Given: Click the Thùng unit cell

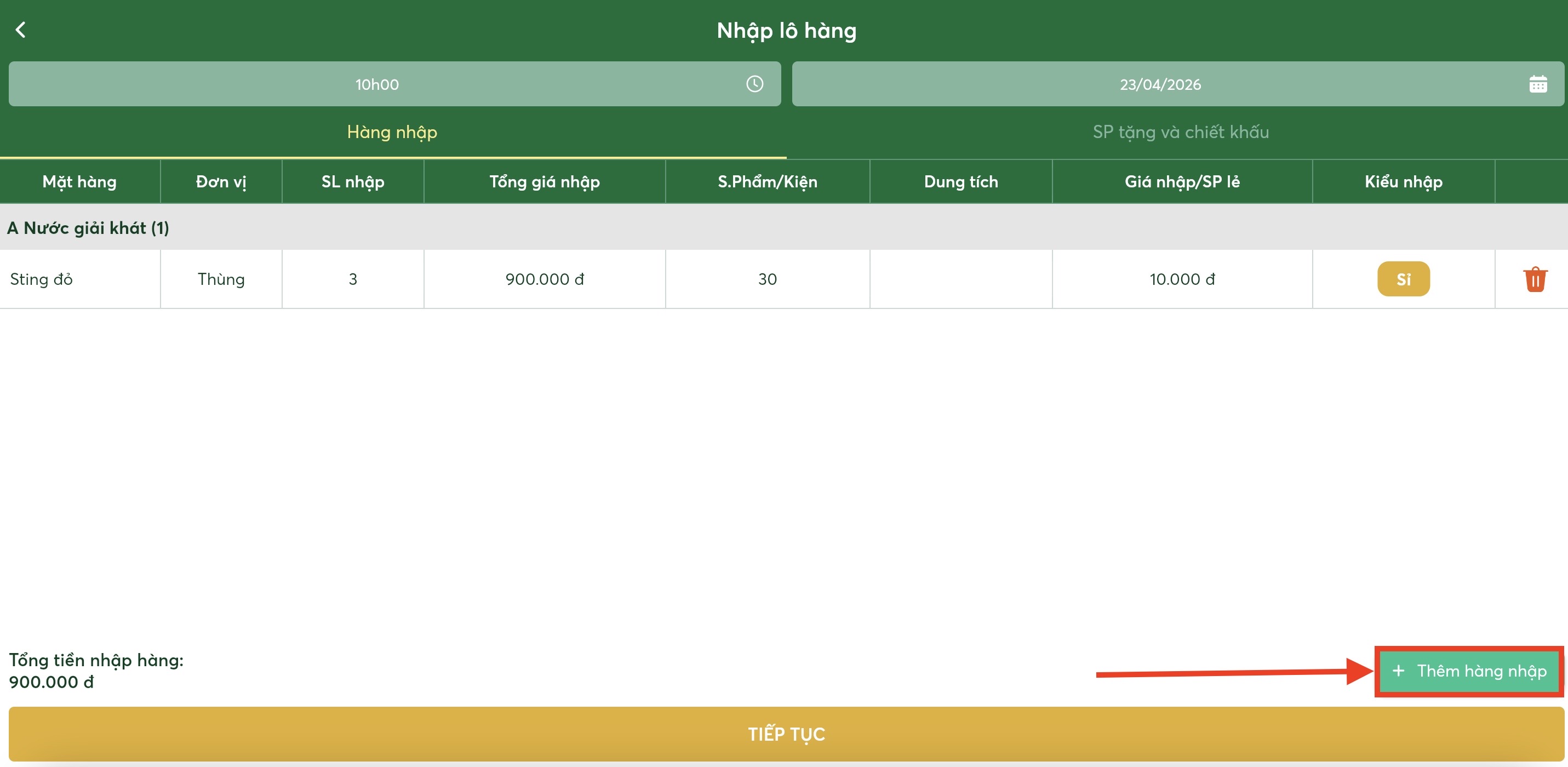Looking at the screenshot, I should coord(221,279).
